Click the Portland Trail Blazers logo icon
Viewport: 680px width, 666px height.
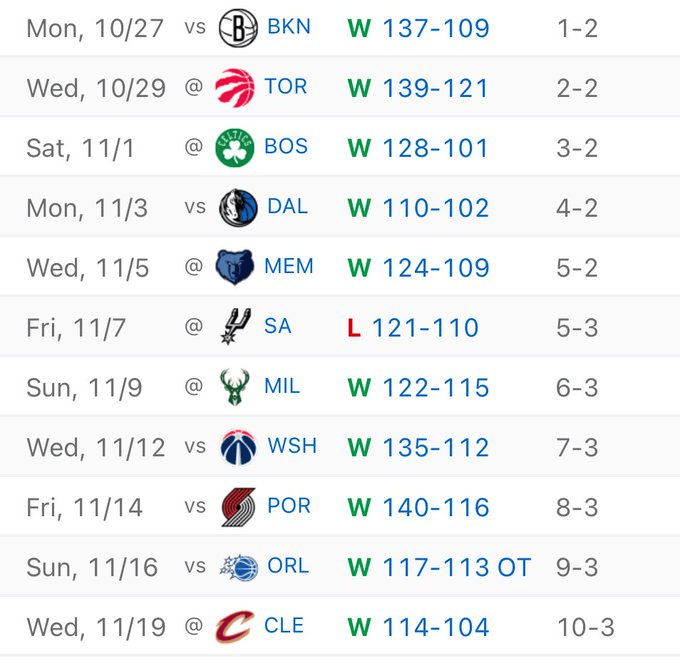(238, 507)
